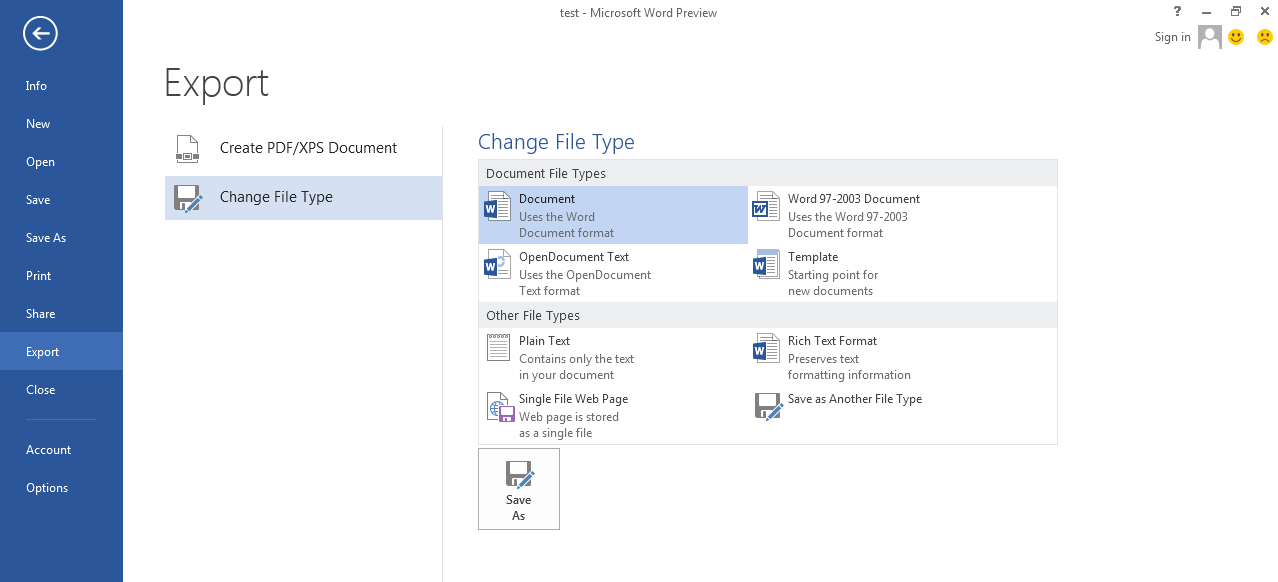Open Microsoft Word Help question mark

pyautogui.click(x=1176, y=12)
